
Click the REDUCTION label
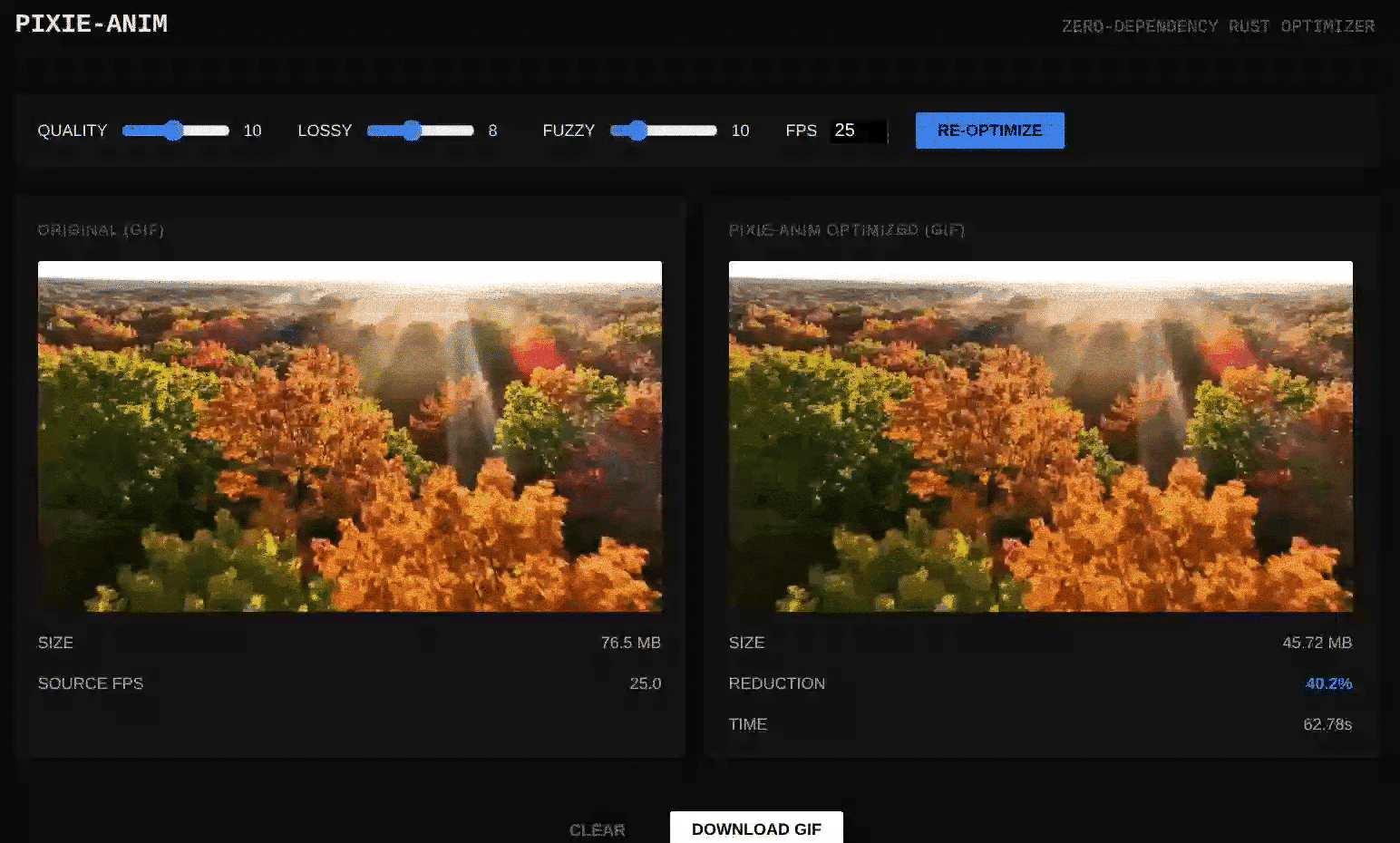click(777, 683)
